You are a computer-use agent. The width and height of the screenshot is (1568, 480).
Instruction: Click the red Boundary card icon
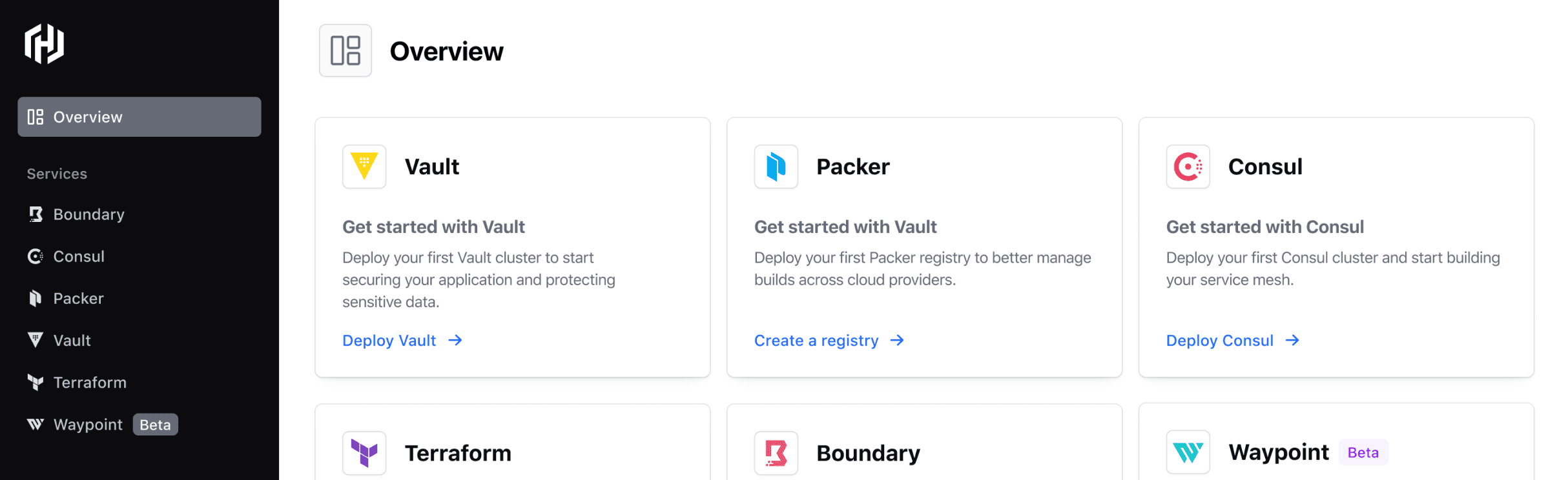[776, 452]
